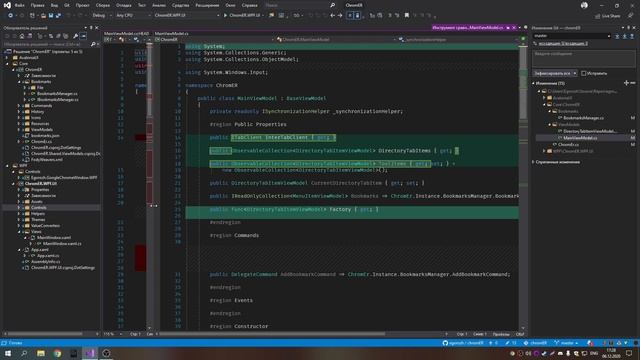The width and height of the screenshot is (640, 360).
Task: Click the Visual Studio taskbar icon
Action: [90, 353]
